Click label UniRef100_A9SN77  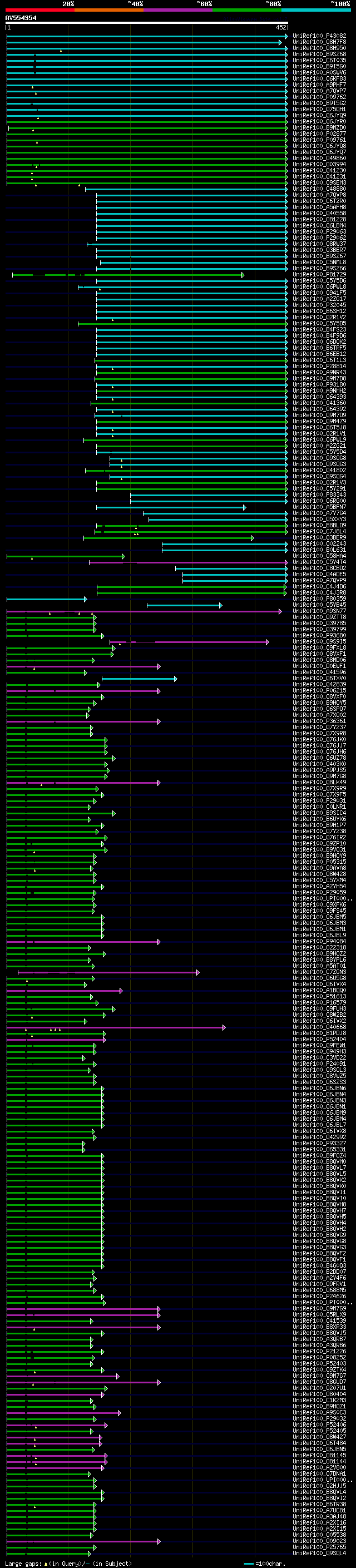coord(319,611)
